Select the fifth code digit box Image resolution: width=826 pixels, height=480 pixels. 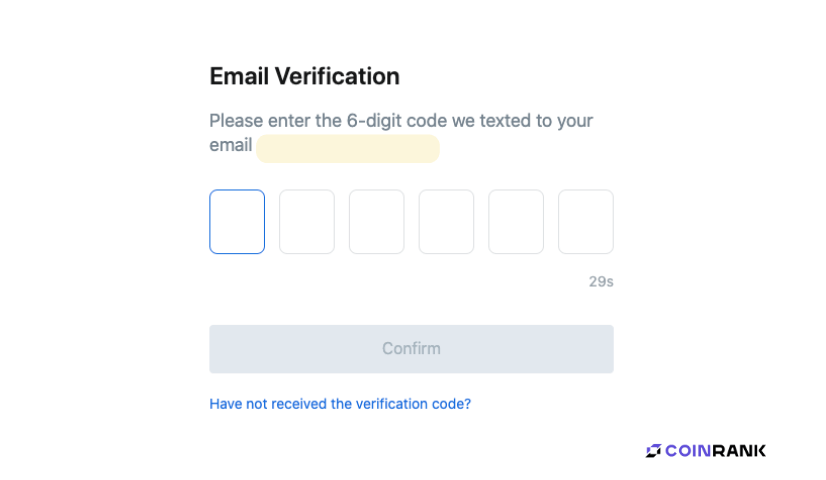[516, 222]
